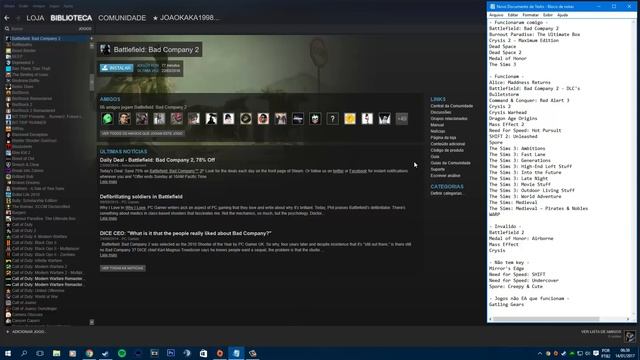640x360 pixels.
Task: Open the JOGOS library filter dropdown
Action: [x=85, y=29]
